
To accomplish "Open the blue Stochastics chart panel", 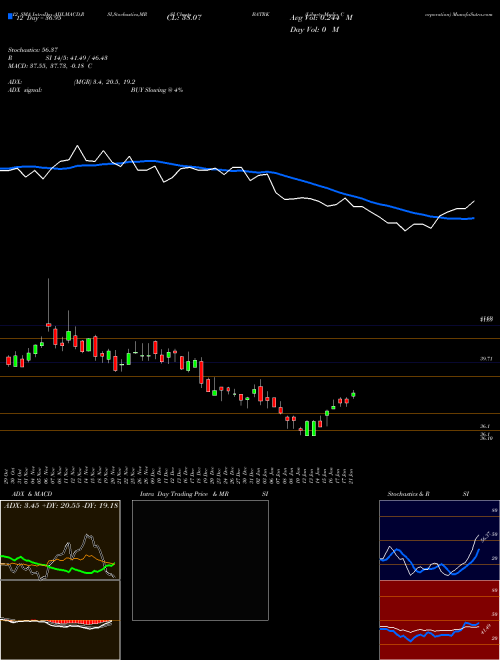I will 439,540.
